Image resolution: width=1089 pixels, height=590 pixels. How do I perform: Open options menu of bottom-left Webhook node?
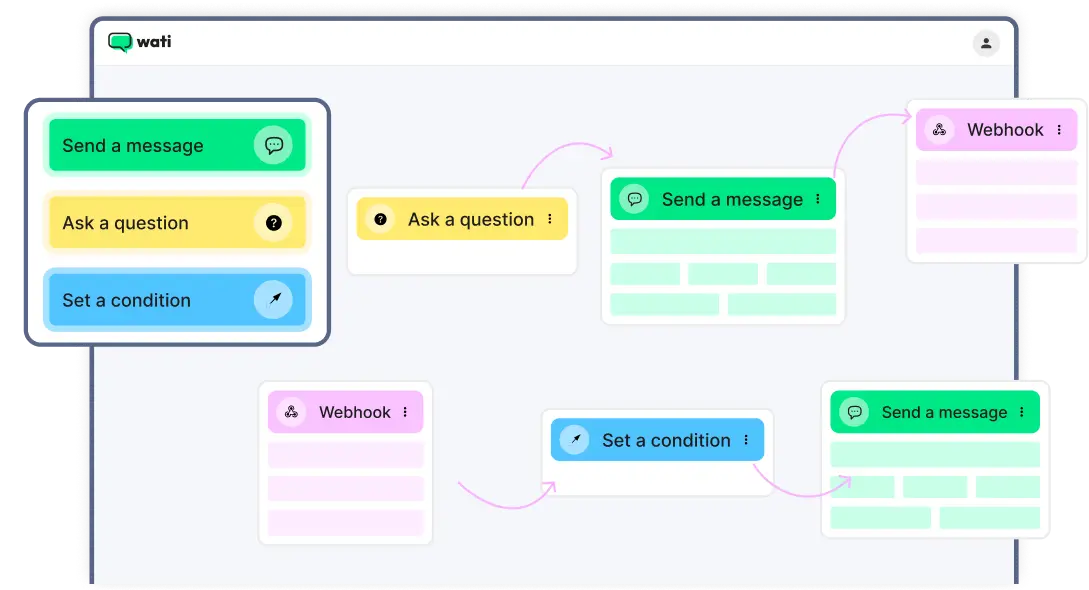point(406,412)
